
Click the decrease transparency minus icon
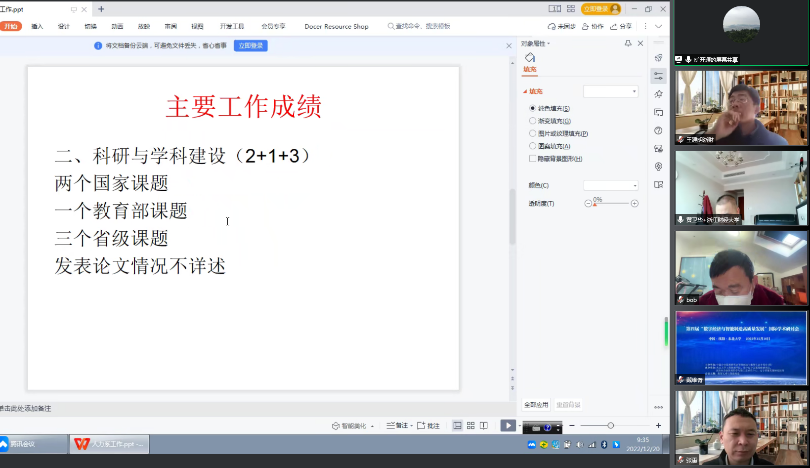[x=588, y=203]
